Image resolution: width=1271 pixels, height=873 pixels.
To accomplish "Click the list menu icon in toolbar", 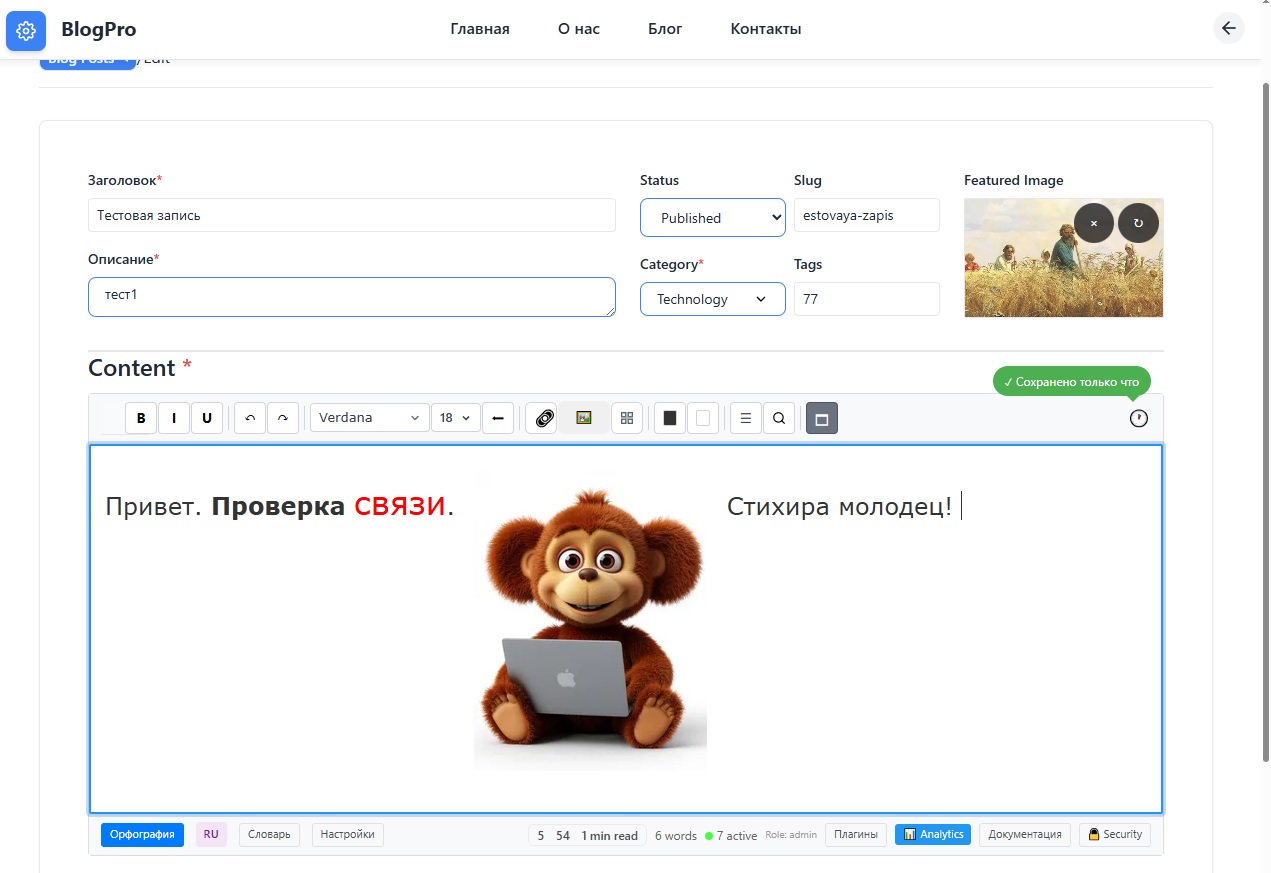I will (x=745, y=418).
